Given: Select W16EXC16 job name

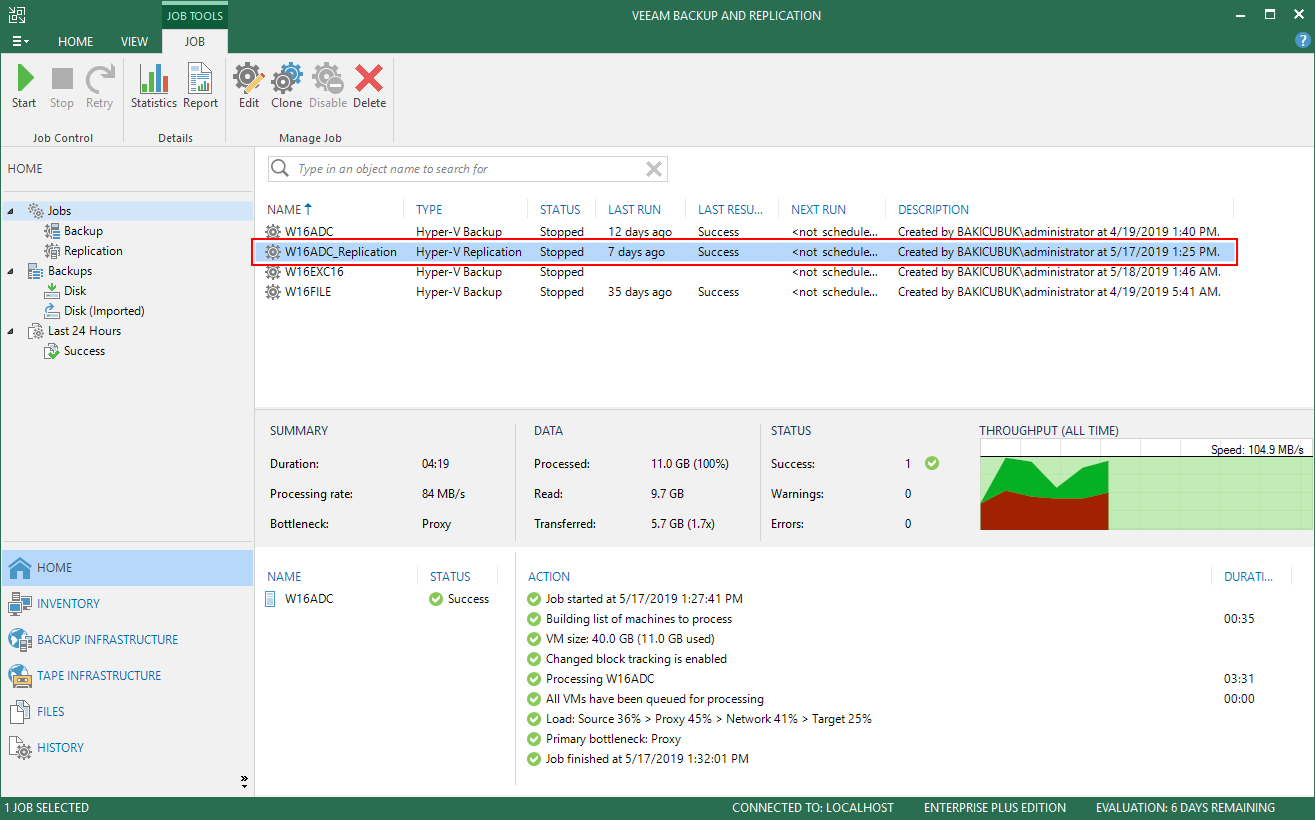Looking at the screenshot, I should point(309,272).
